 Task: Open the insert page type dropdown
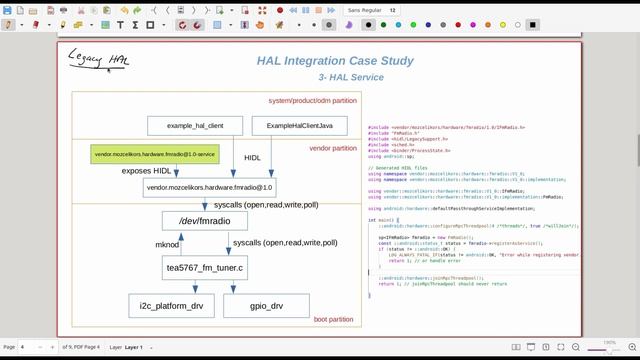pyautogui.click(x=232, y=10)
